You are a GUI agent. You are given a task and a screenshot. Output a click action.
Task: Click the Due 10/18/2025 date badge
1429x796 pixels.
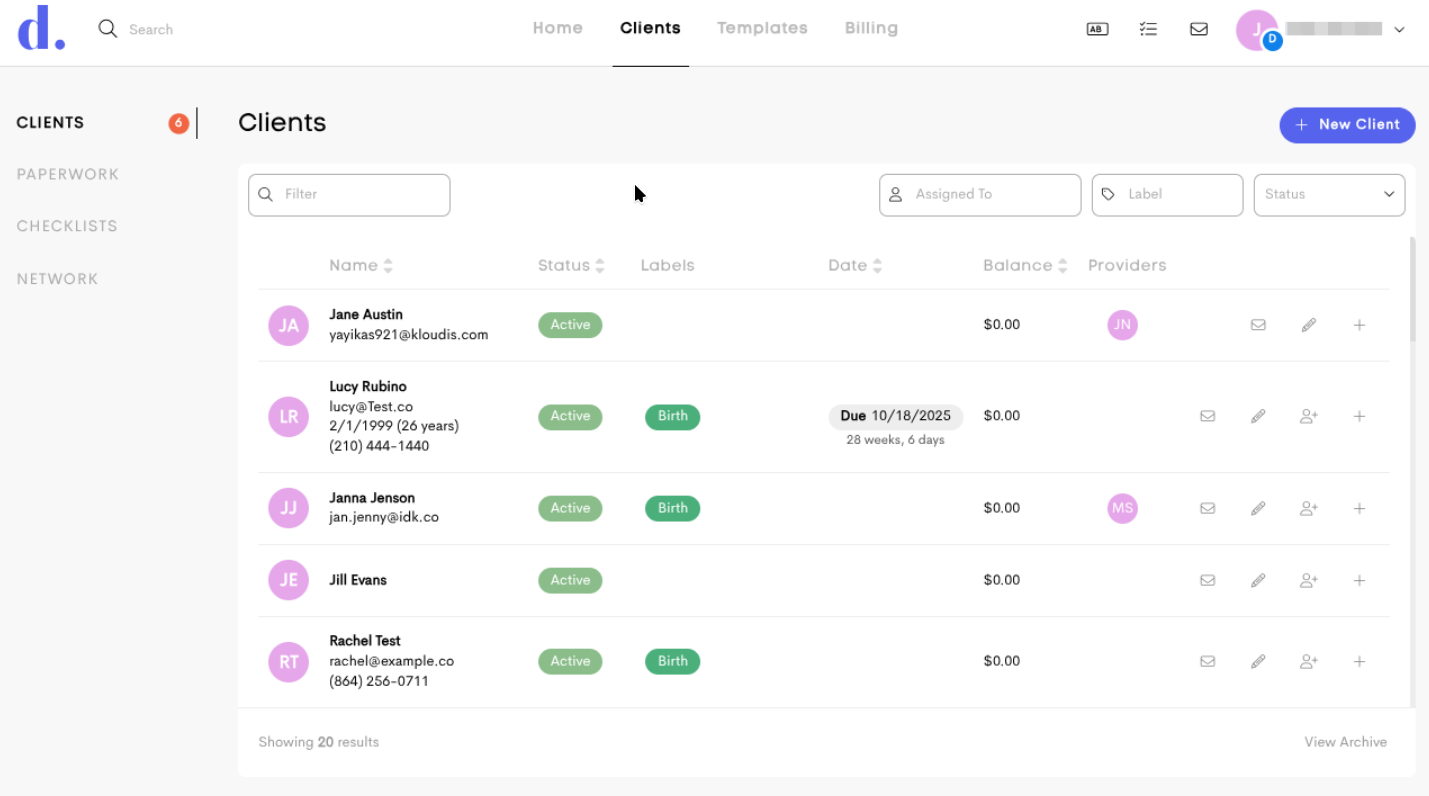pyautogui.click(x=896, y=417)
